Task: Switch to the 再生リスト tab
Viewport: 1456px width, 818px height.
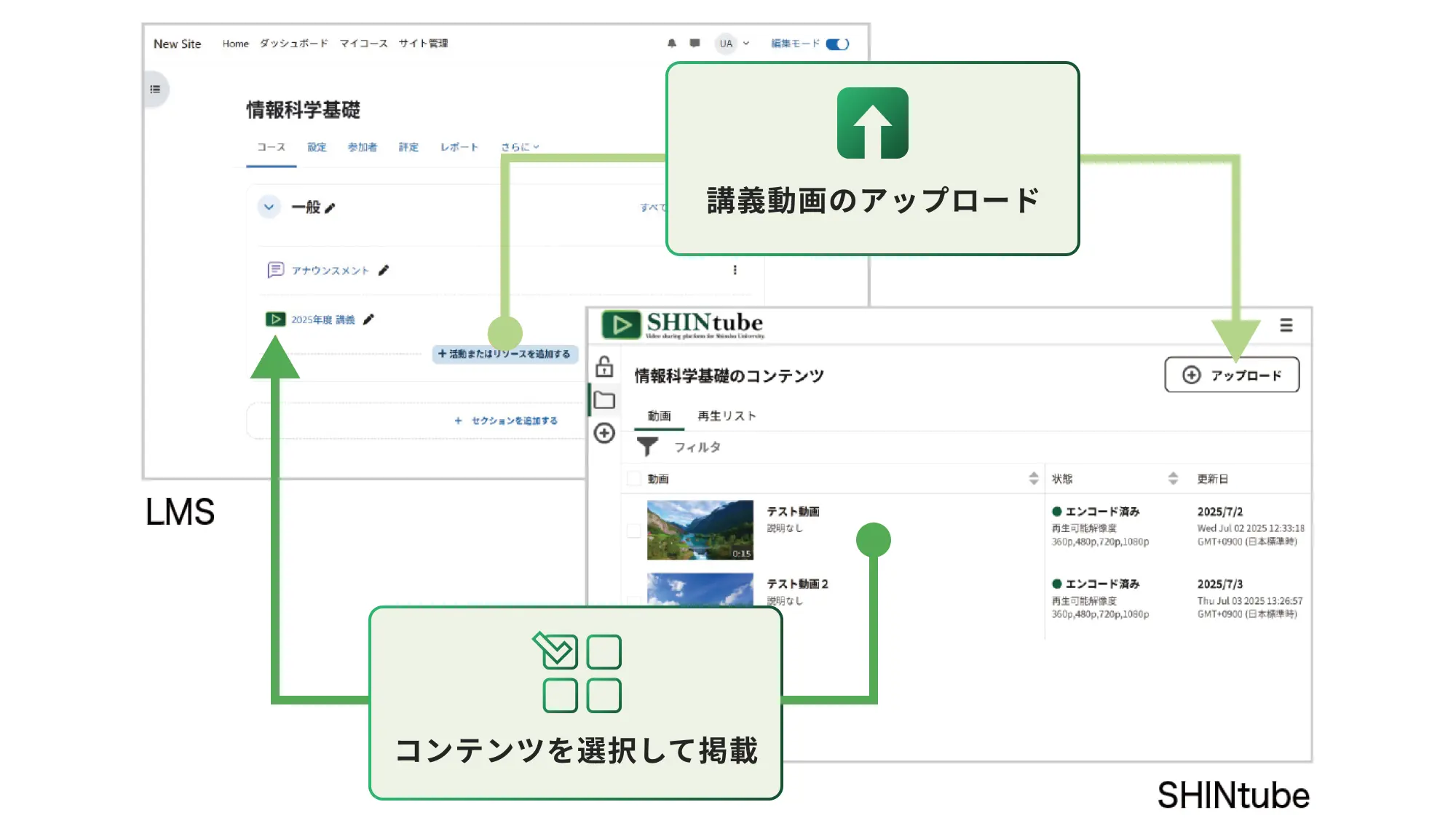Action: tap(727, 416)
